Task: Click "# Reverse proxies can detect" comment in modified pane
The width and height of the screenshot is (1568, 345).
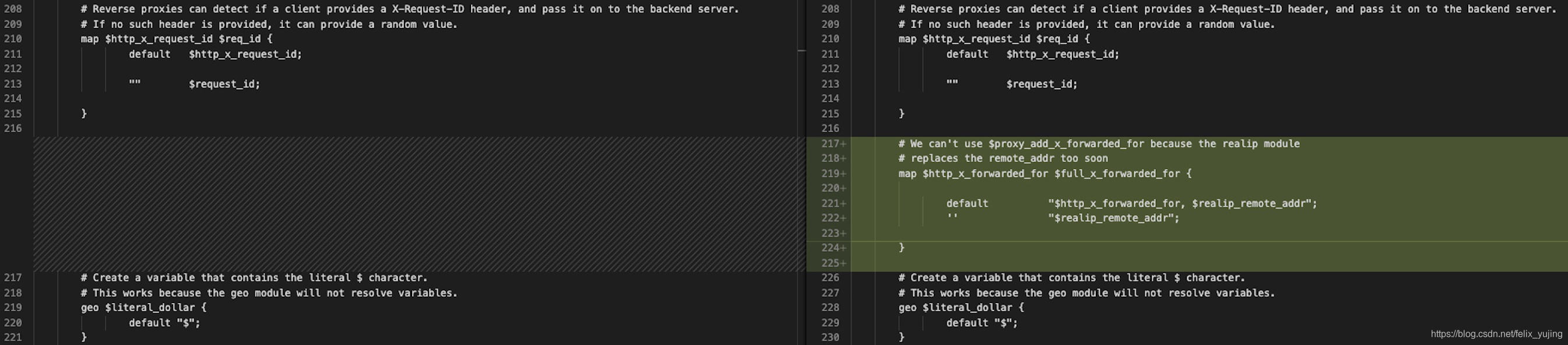Action: point(1227,9)
